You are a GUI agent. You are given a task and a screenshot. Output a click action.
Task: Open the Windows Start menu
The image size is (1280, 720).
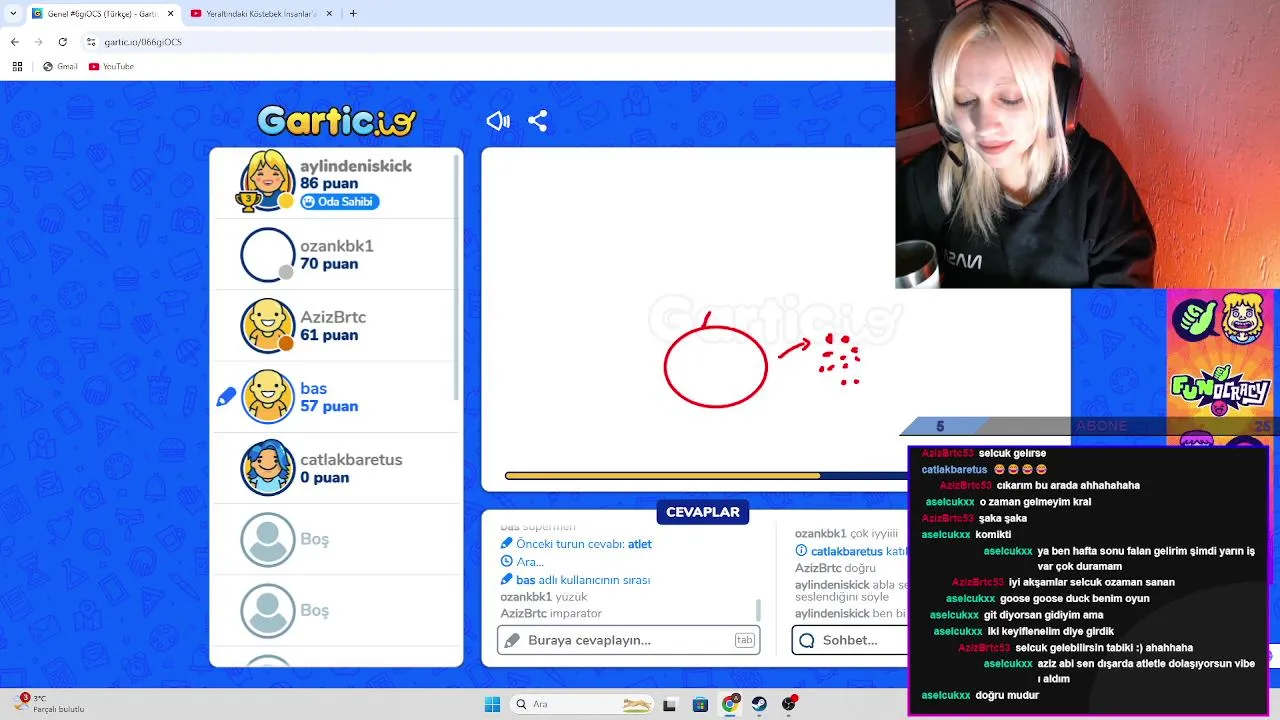pyautogui.click(x=492, y=704)
